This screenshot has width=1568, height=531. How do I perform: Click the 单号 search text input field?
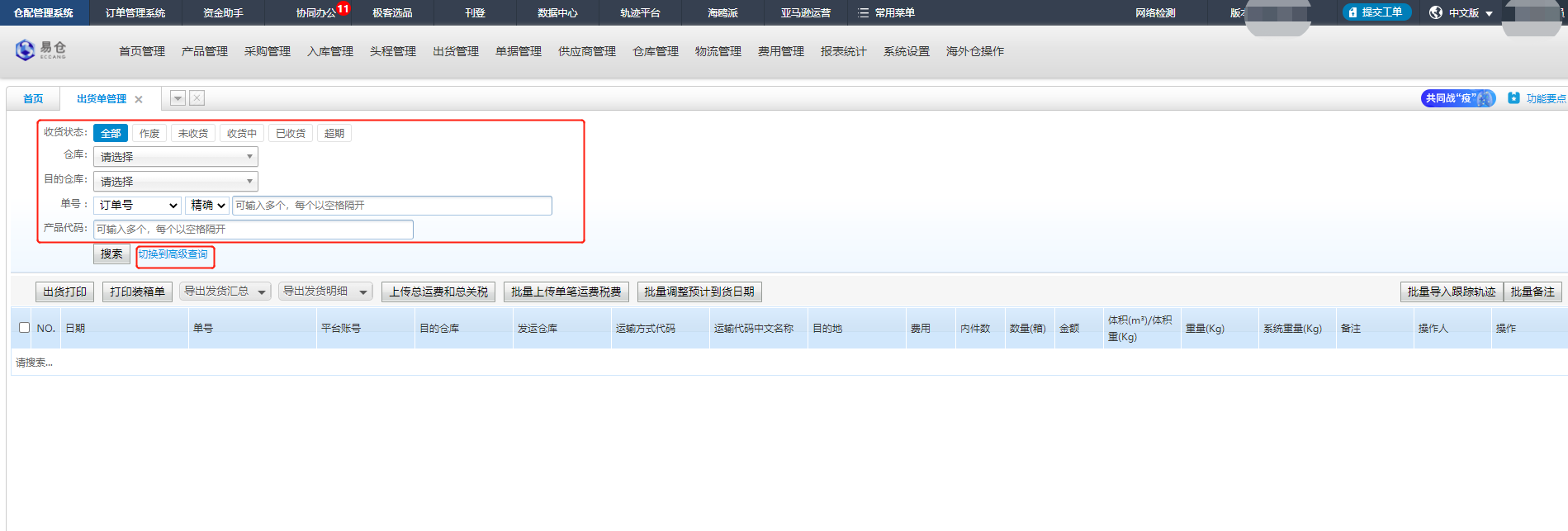pos(392,206)
